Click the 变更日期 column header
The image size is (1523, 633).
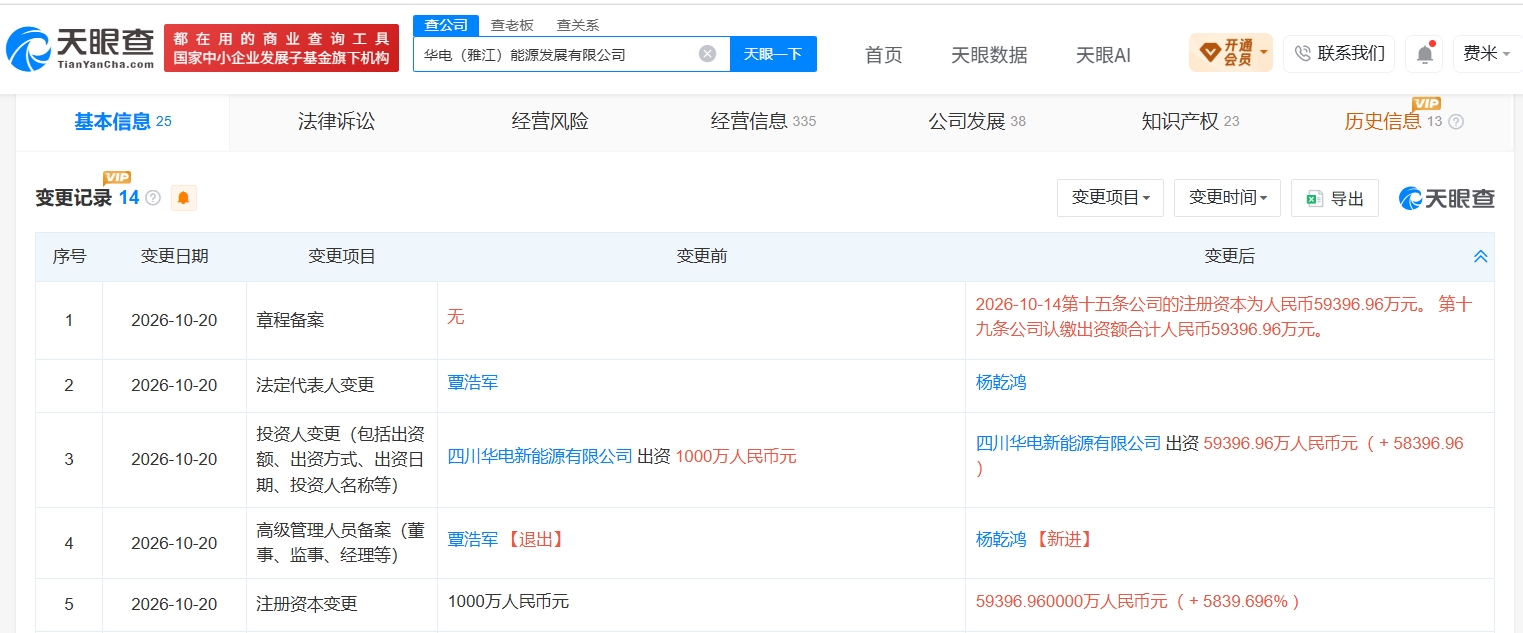pyautogui.click(x=175, y=257)
